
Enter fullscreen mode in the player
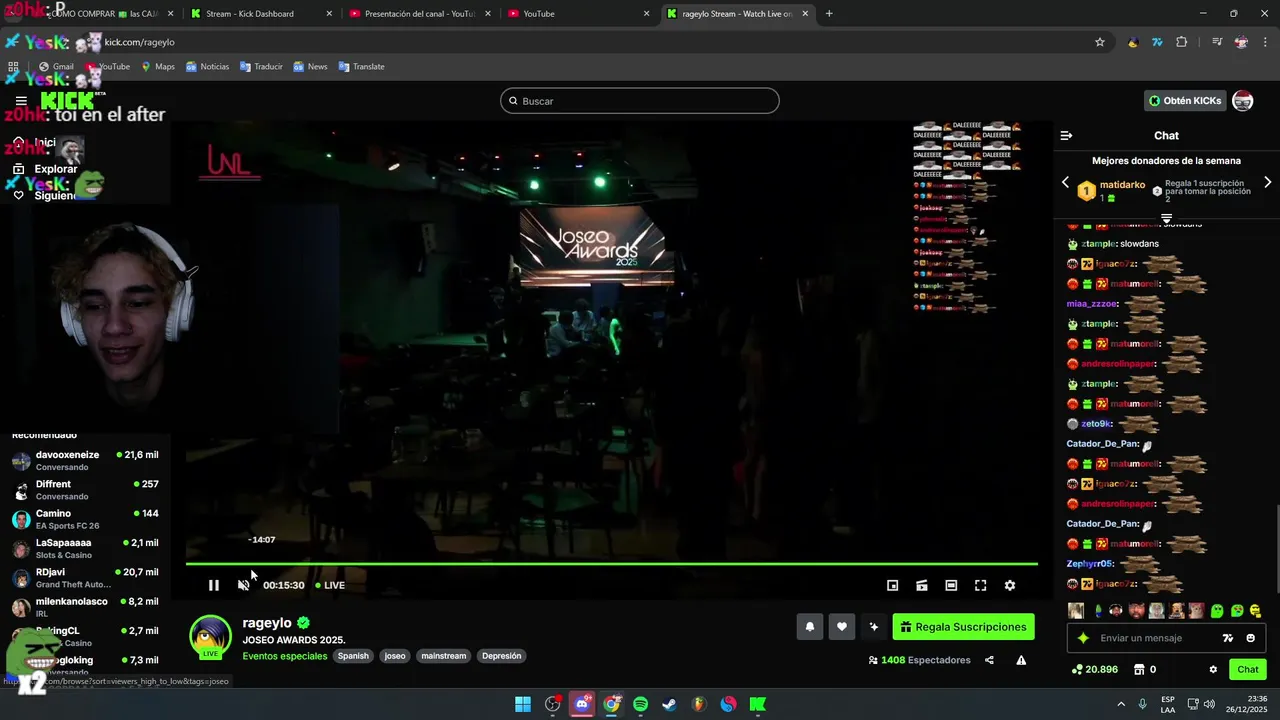980,585
